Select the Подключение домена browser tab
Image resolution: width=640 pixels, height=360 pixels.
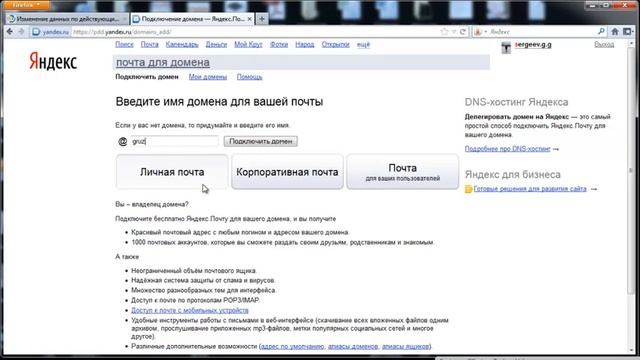click(192, 19)
